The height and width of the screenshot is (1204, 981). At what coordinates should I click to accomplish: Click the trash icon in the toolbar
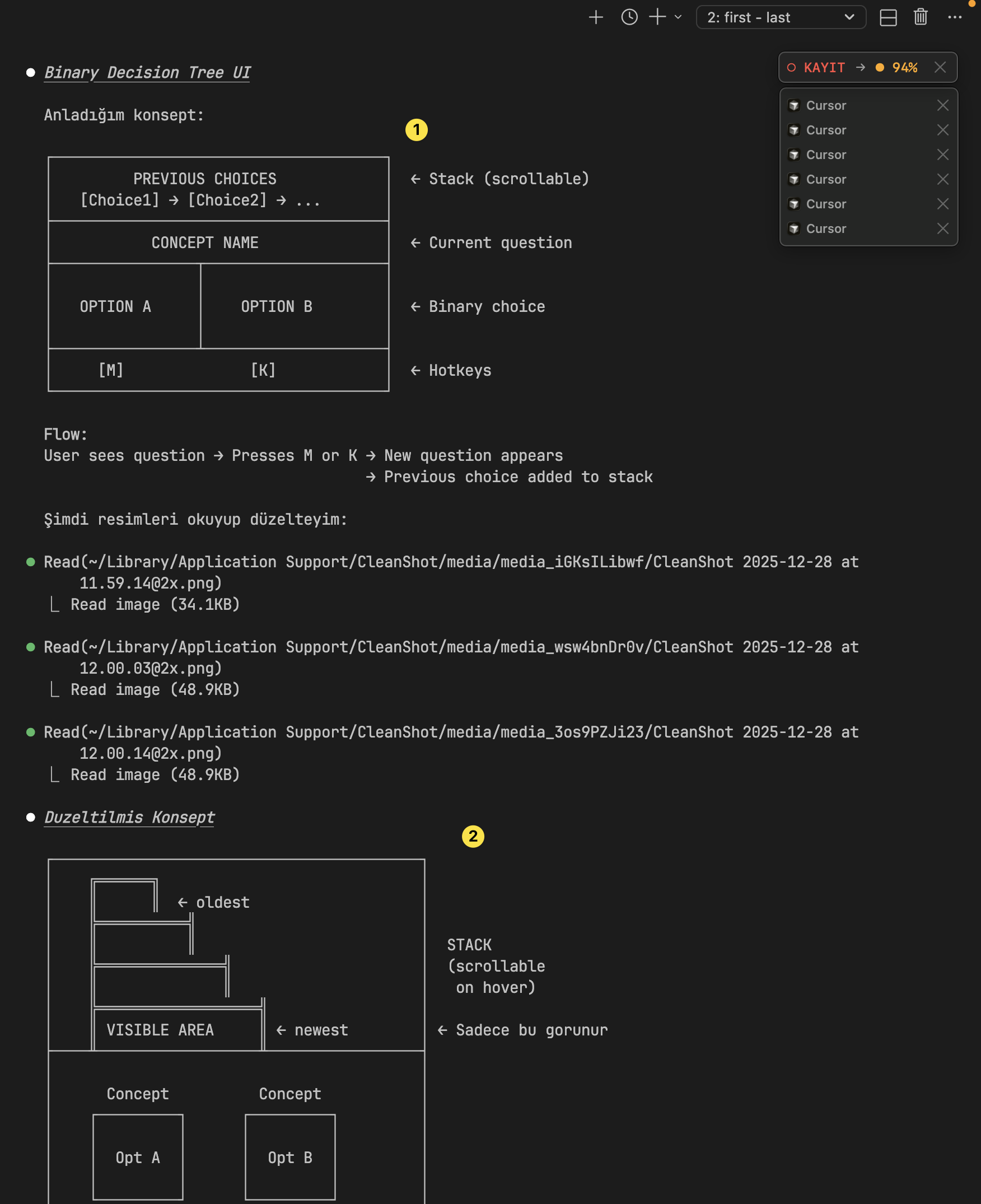(x=920, y=17)
